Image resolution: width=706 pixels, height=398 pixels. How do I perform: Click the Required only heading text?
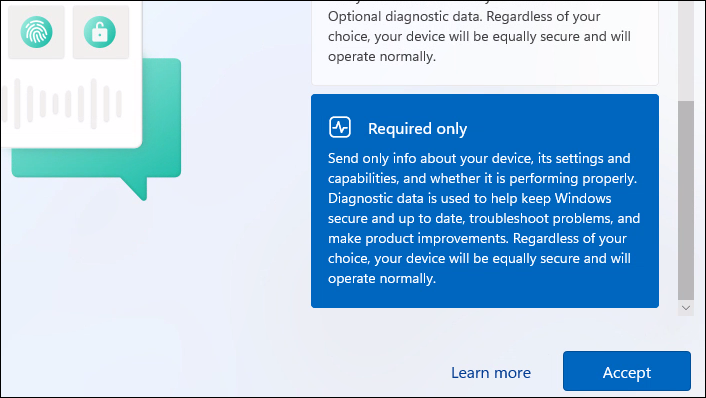pyautogui.click(x=417, y=129)
